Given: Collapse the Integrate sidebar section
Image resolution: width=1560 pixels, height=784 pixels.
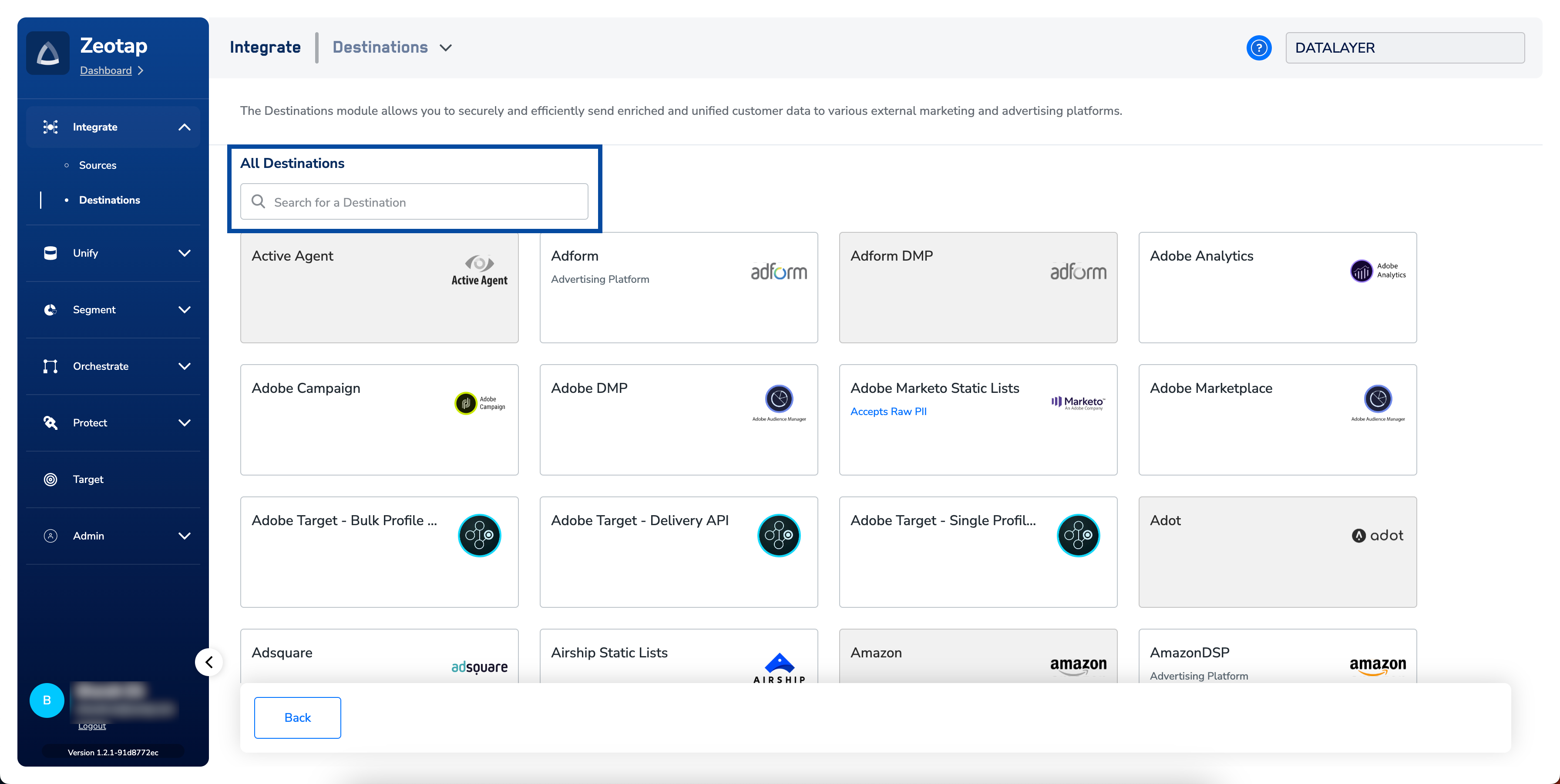Looking at the screenshot, I should click(184, 127).
